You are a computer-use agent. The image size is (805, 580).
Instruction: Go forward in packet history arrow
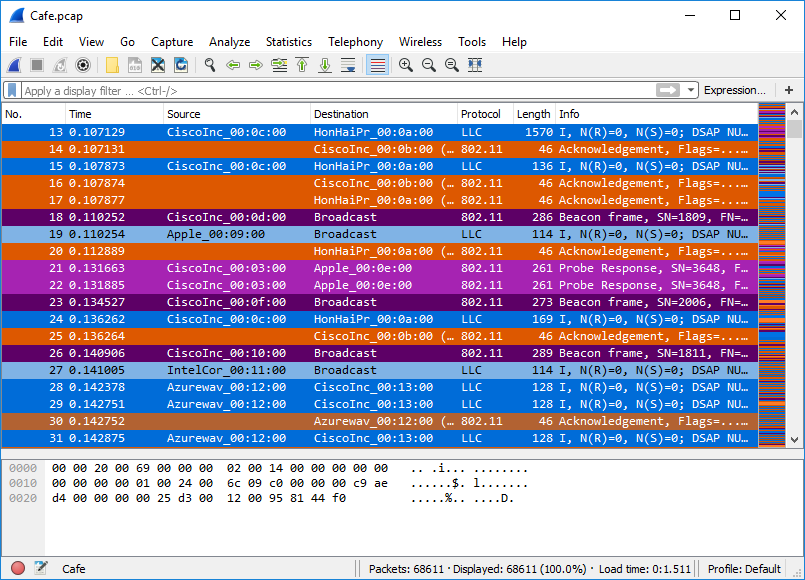[256, 65]
